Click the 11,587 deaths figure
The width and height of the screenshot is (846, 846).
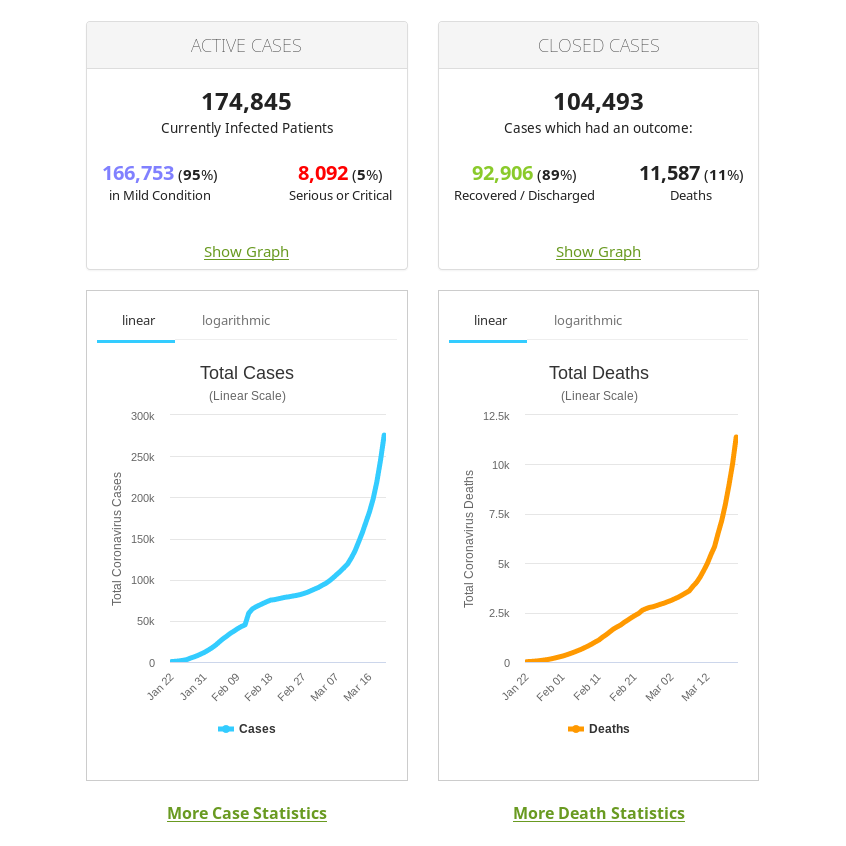point(669,174)
